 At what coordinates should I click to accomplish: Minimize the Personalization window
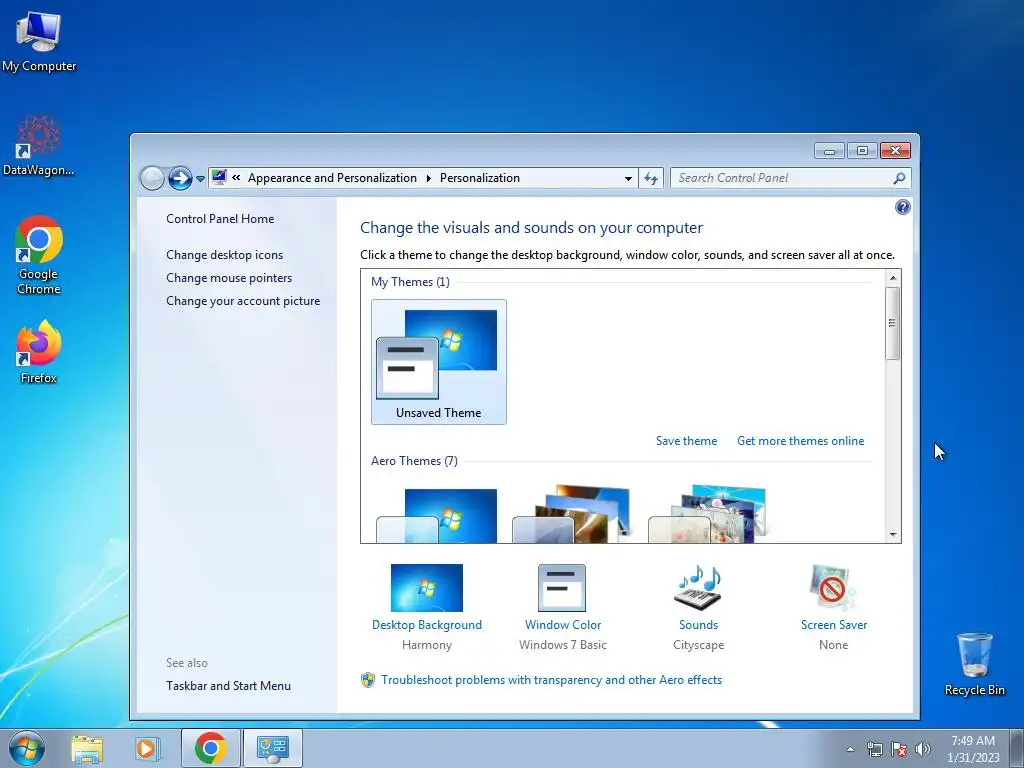pyautogui.click(x=829, y=151)
